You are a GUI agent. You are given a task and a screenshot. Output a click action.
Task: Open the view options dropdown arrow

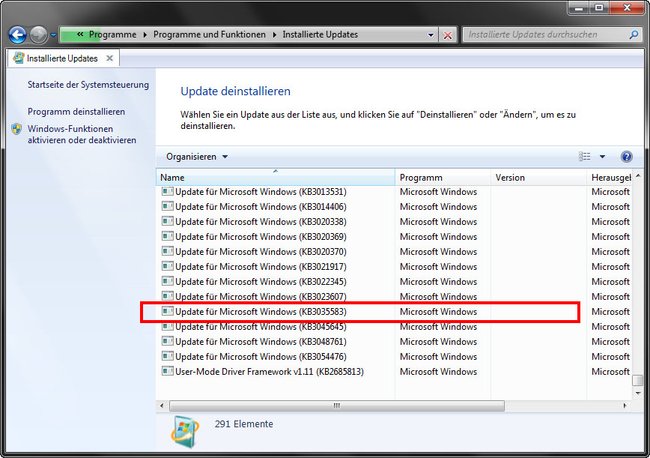coord(602,157)
